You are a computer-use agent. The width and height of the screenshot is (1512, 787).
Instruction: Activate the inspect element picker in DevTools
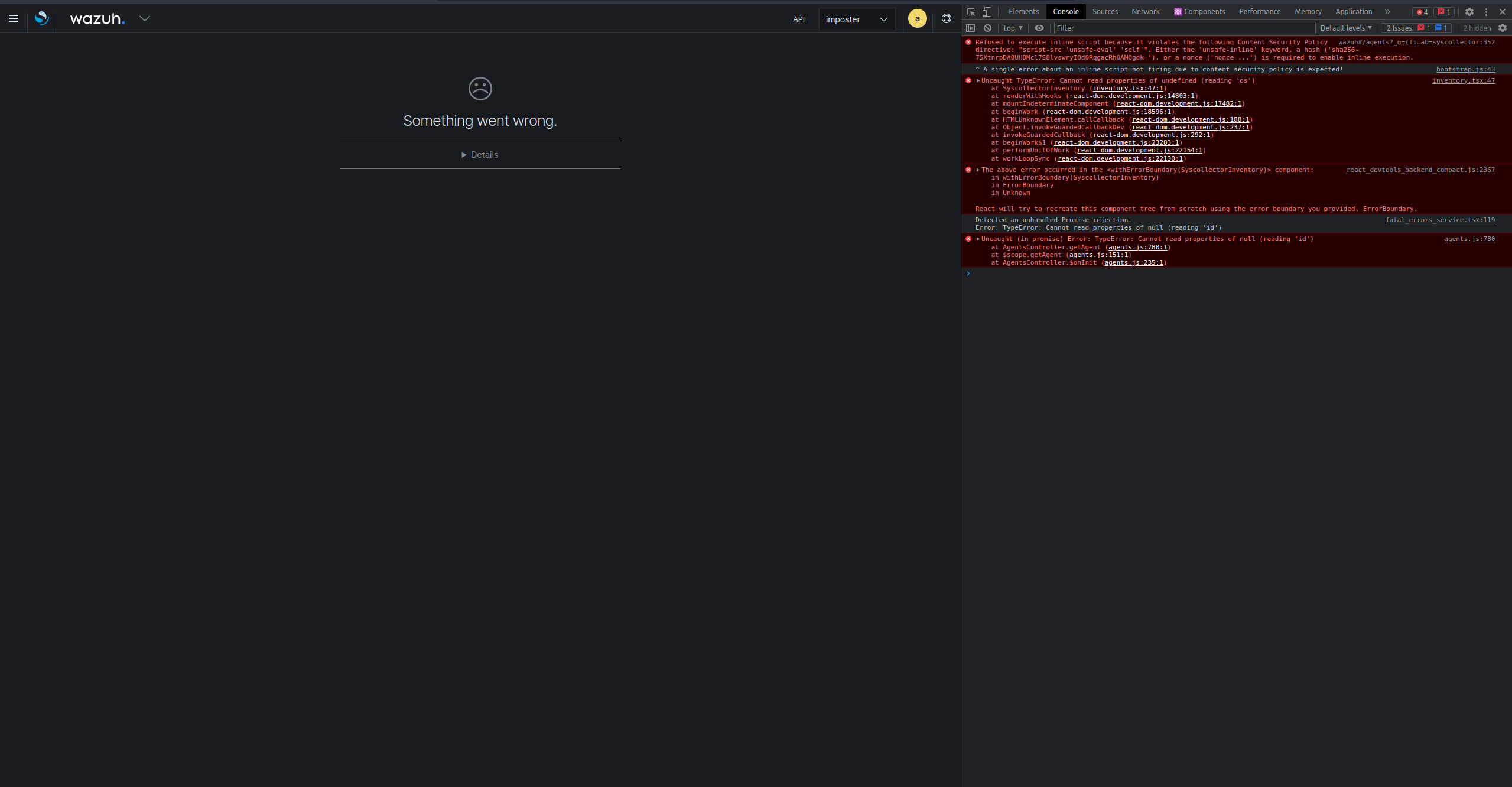click(x=971, y=11)
